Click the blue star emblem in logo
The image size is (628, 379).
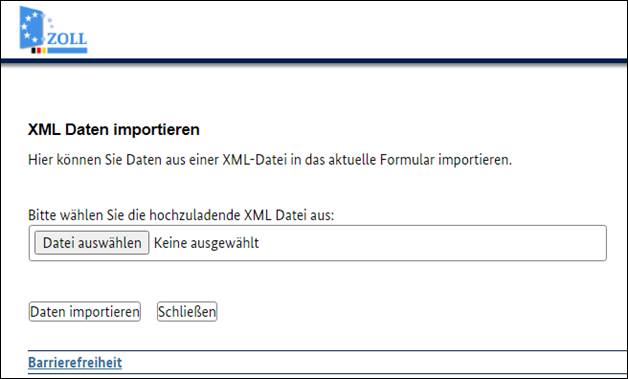pos(31,27)
